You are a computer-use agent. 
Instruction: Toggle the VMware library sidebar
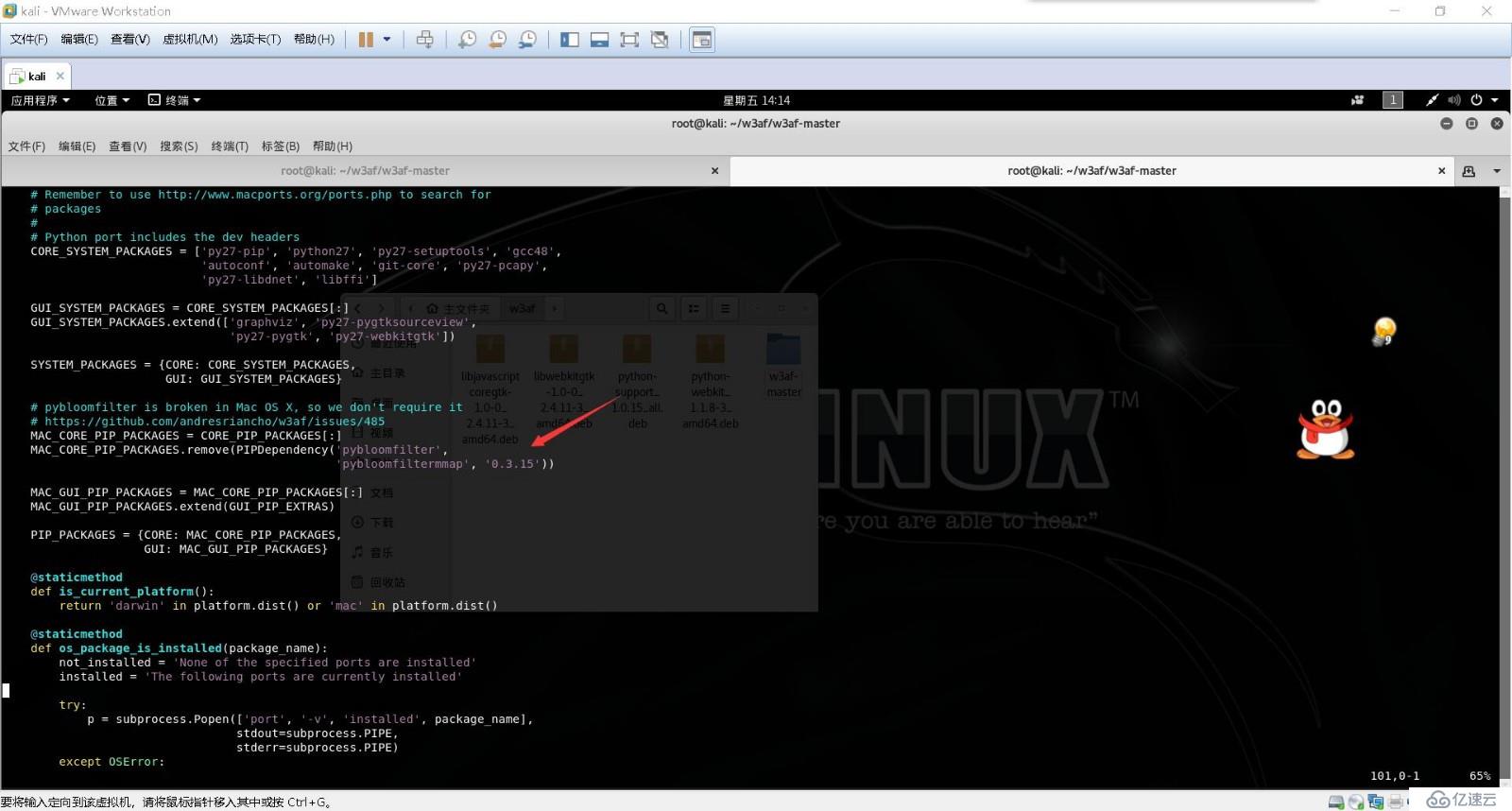pos(570,40)
